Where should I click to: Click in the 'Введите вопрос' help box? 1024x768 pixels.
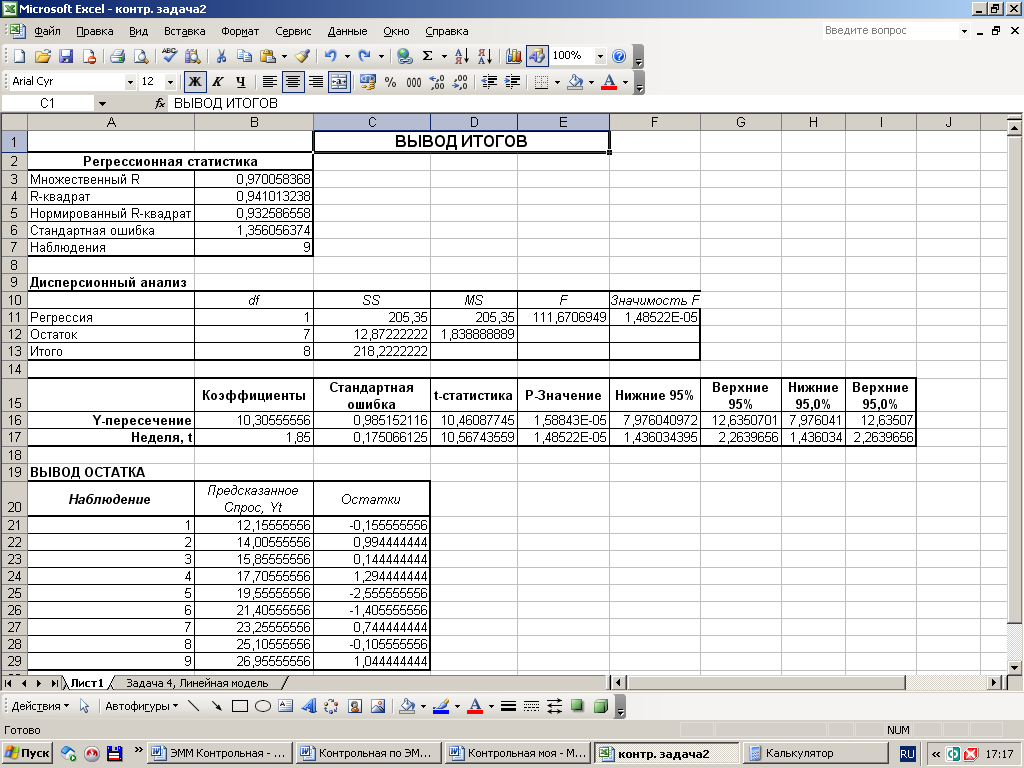888,31
